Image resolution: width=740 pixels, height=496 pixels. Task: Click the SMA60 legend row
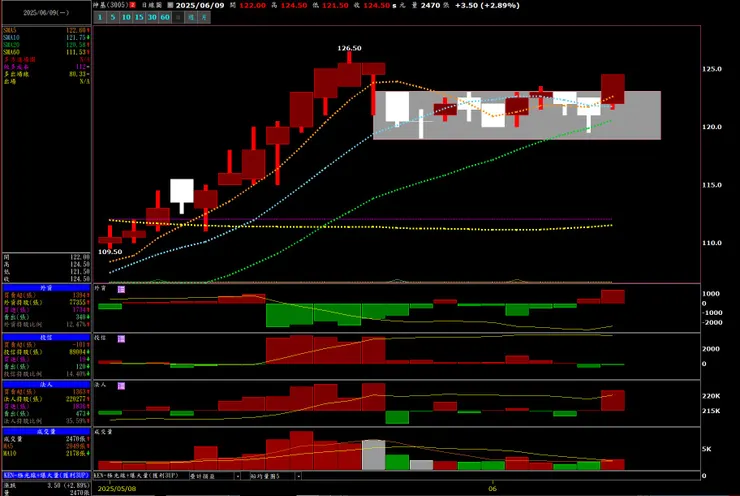coord(46,52)
